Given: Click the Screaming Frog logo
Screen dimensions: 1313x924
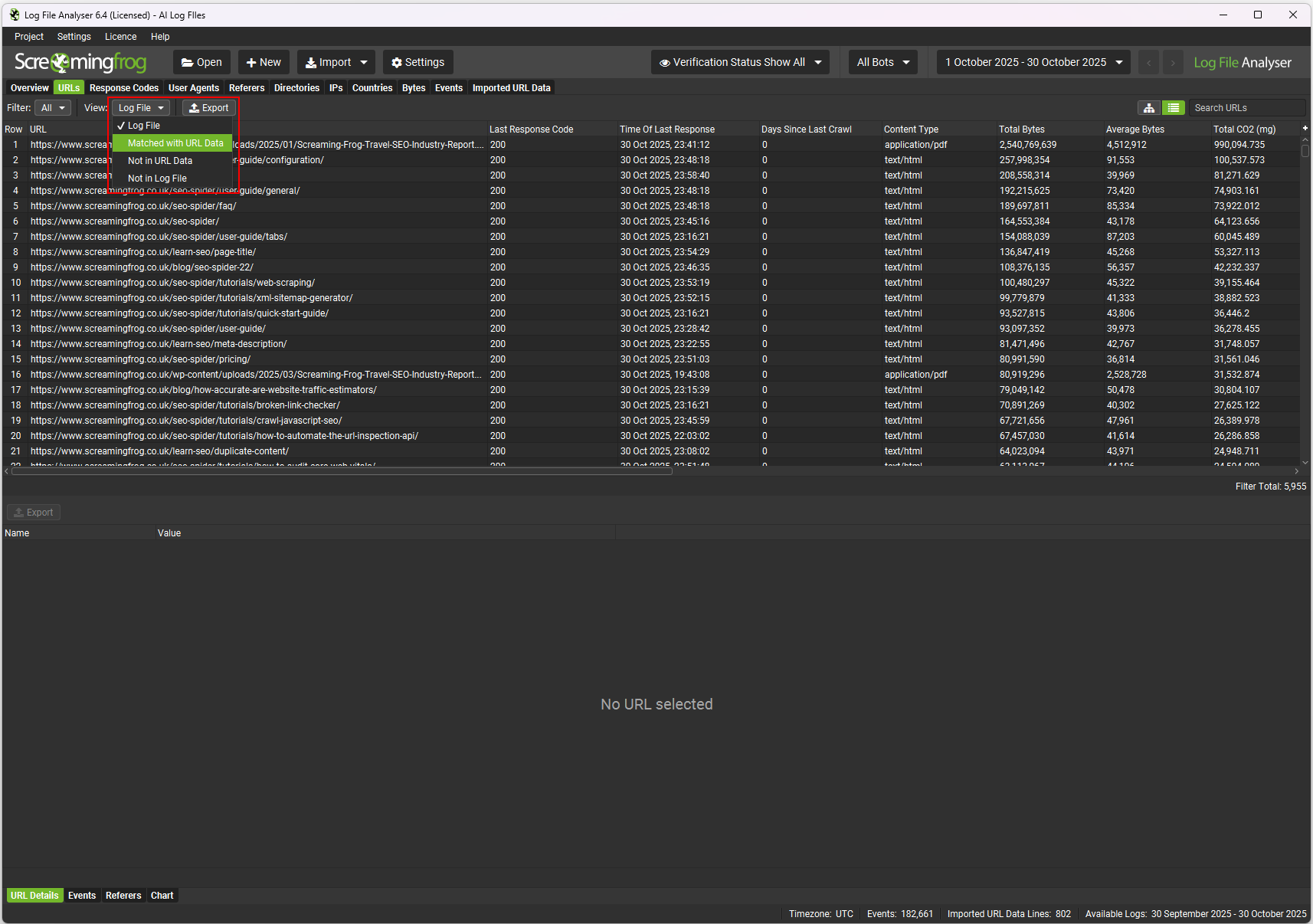Looking at the screenshot, I should [x=80, y=63].
